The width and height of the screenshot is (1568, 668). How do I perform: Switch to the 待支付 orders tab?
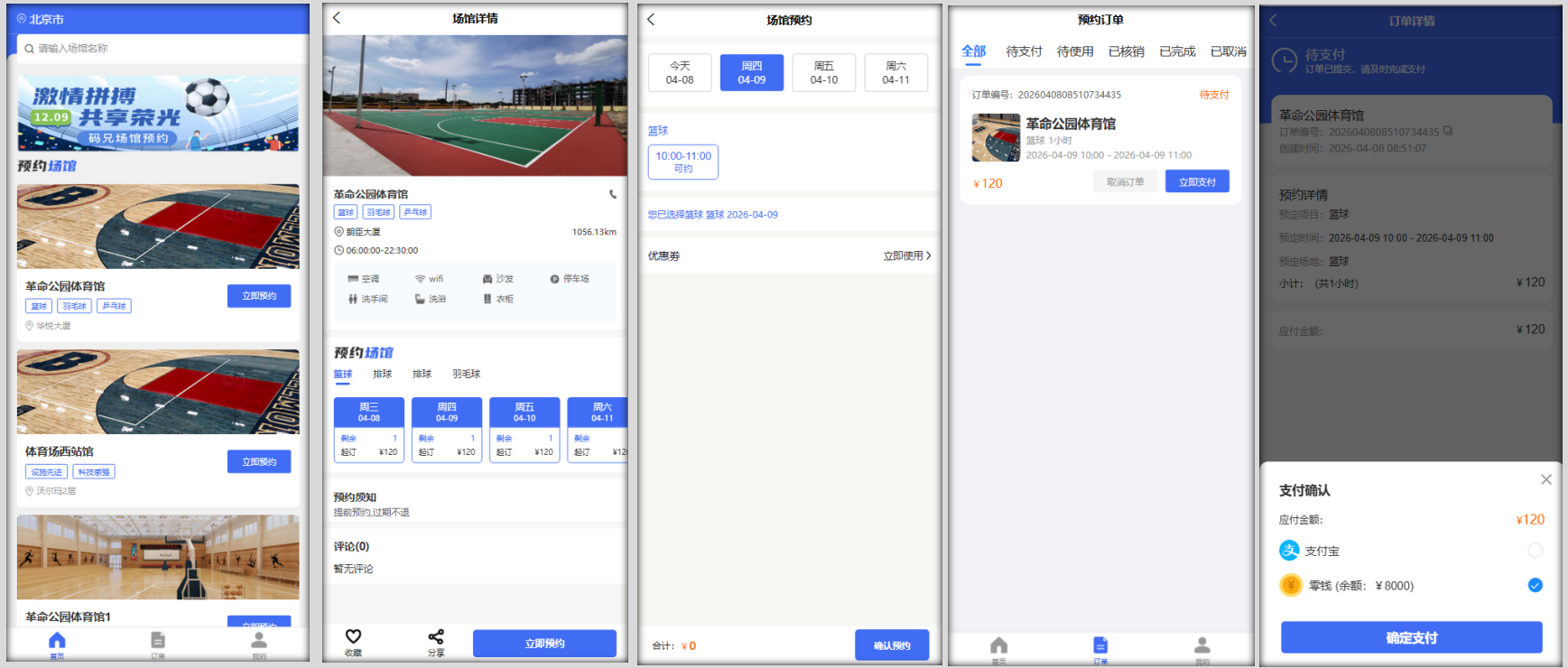(x=1024, y=51)
